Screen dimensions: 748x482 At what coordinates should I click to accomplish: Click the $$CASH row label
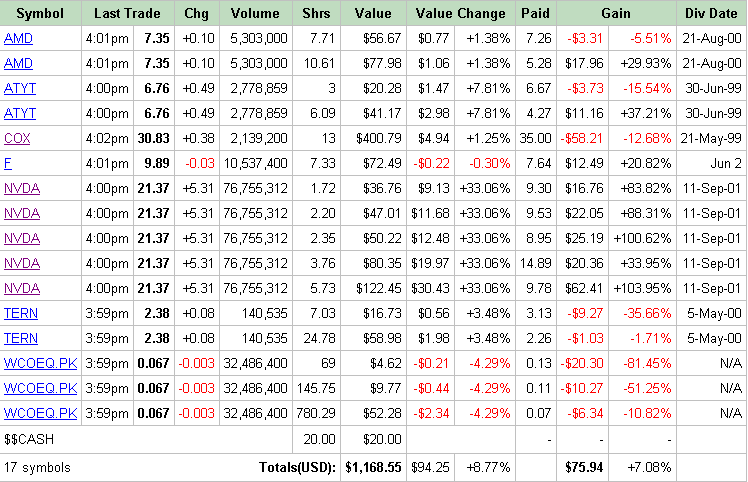click(29, 439)
